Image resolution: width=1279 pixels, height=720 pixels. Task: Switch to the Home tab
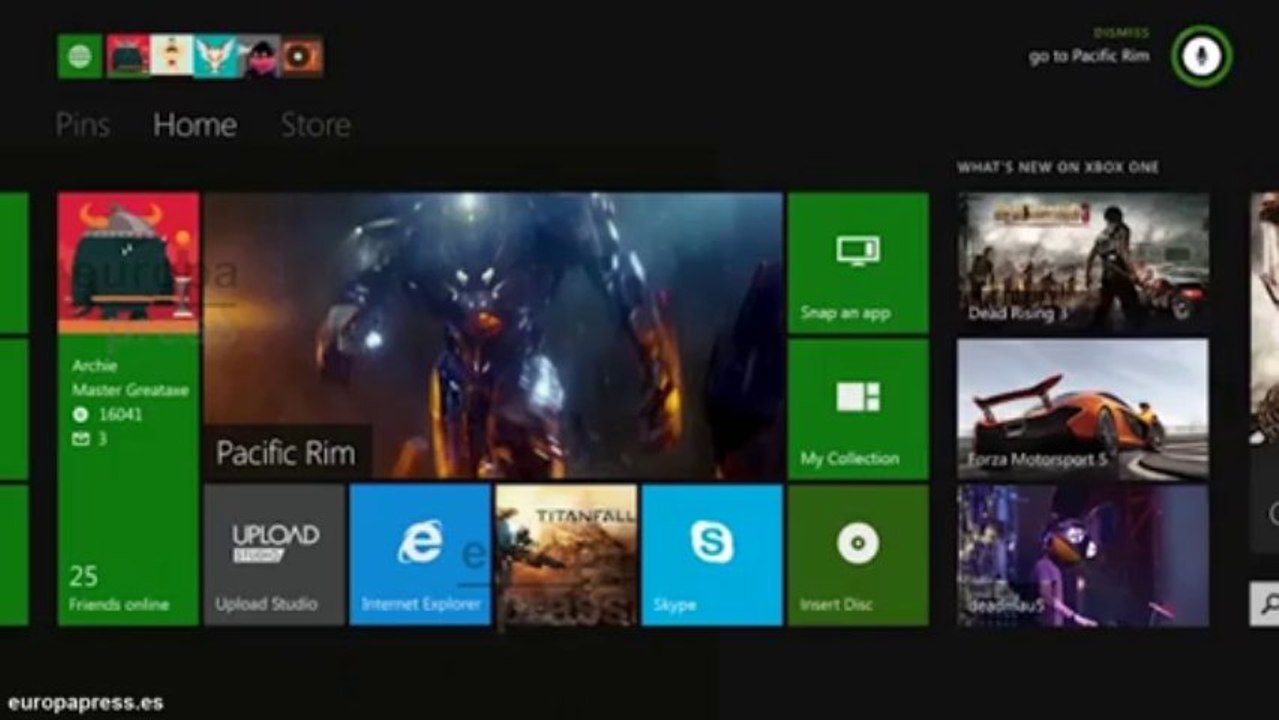coord(195,125)
